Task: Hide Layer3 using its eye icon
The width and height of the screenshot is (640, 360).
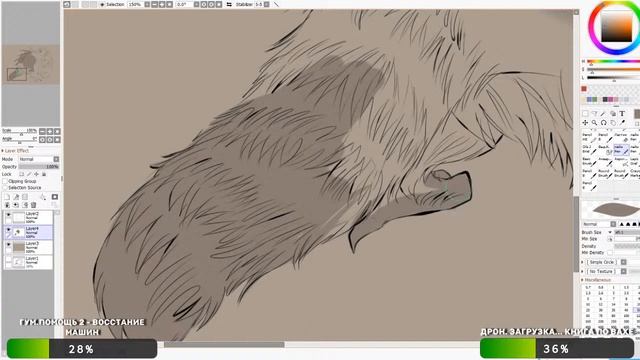Action: tap(8, 244)
